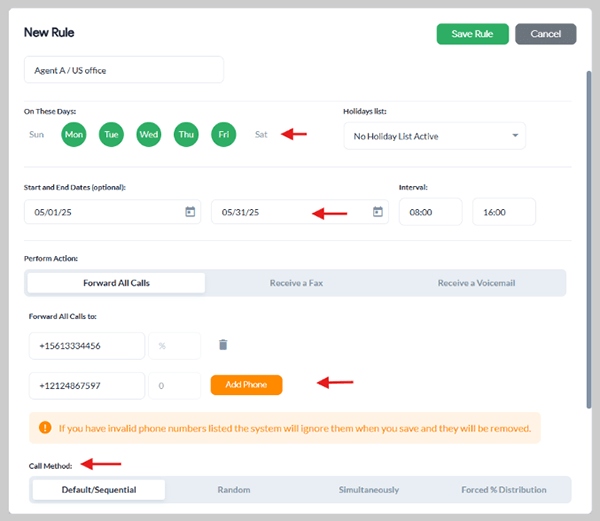This screenshot has width=600, height=521.
Task: Enable Saturday in day selector
Action: (261, 134)
